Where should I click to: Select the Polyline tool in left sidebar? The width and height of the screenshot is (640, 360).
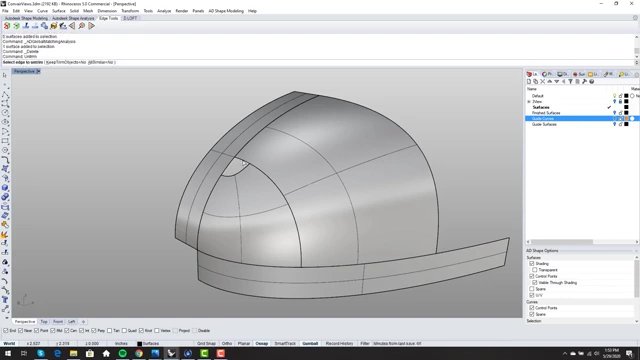tap(5, 94)
